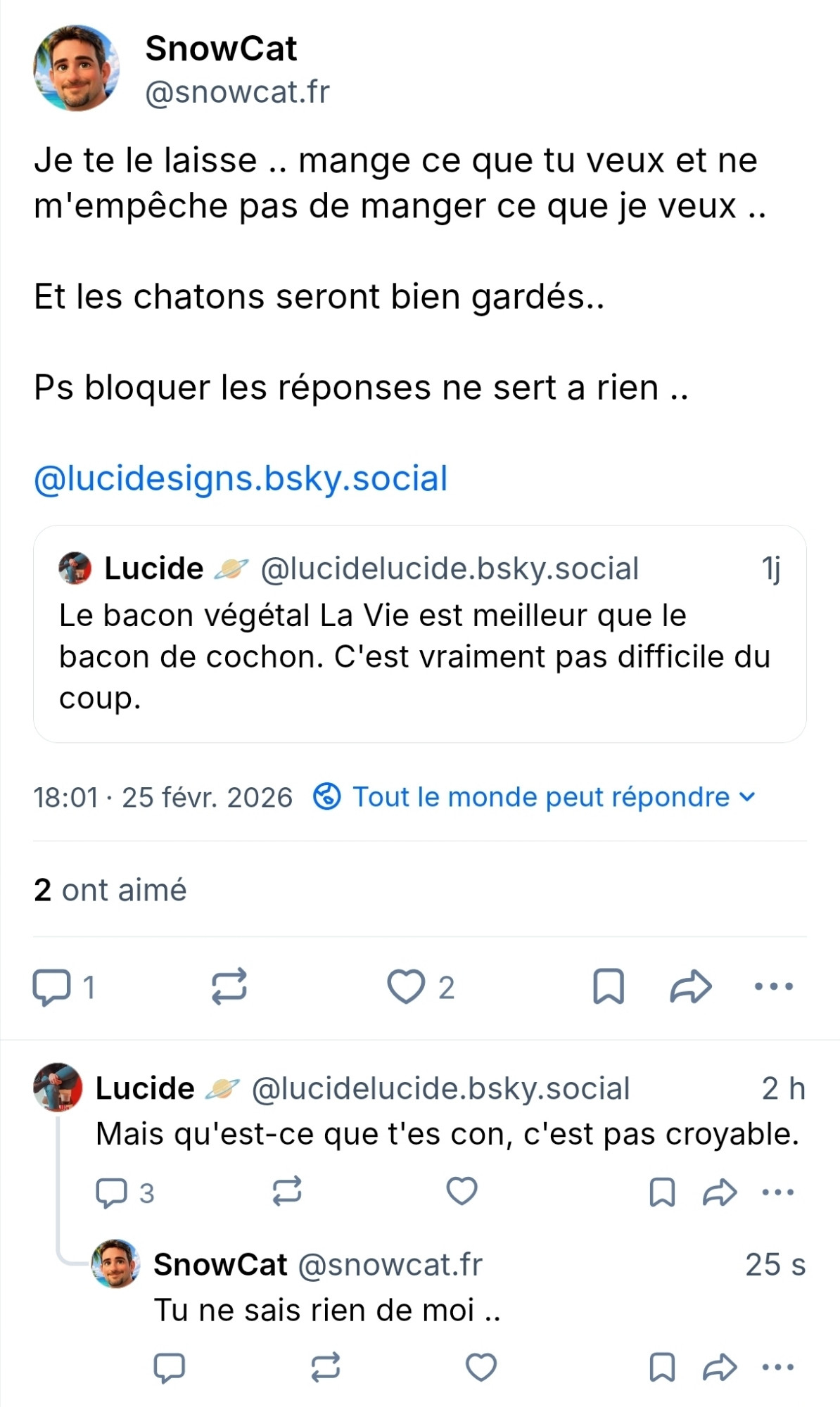This screenshot has width=840, height=1407.
Task: Open more options for main post
Action: click(x=773, y=986)
